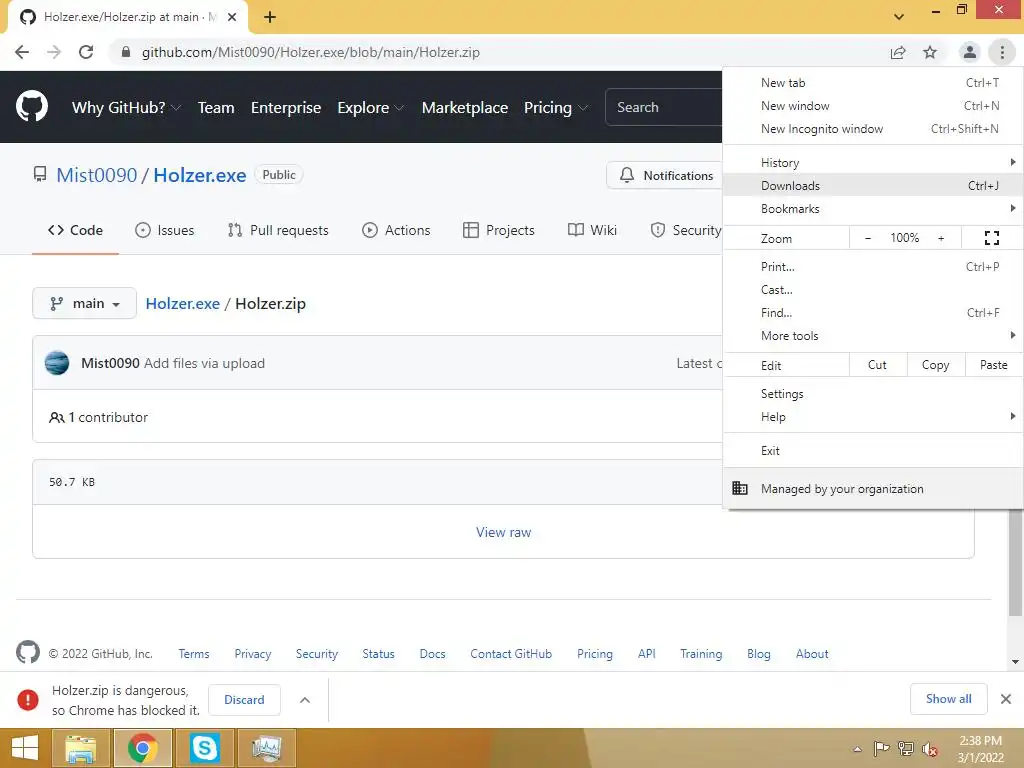Click Exit in Chrome menu
The height and width of the screenshot is (768, 1024).
tap(872, 451)
